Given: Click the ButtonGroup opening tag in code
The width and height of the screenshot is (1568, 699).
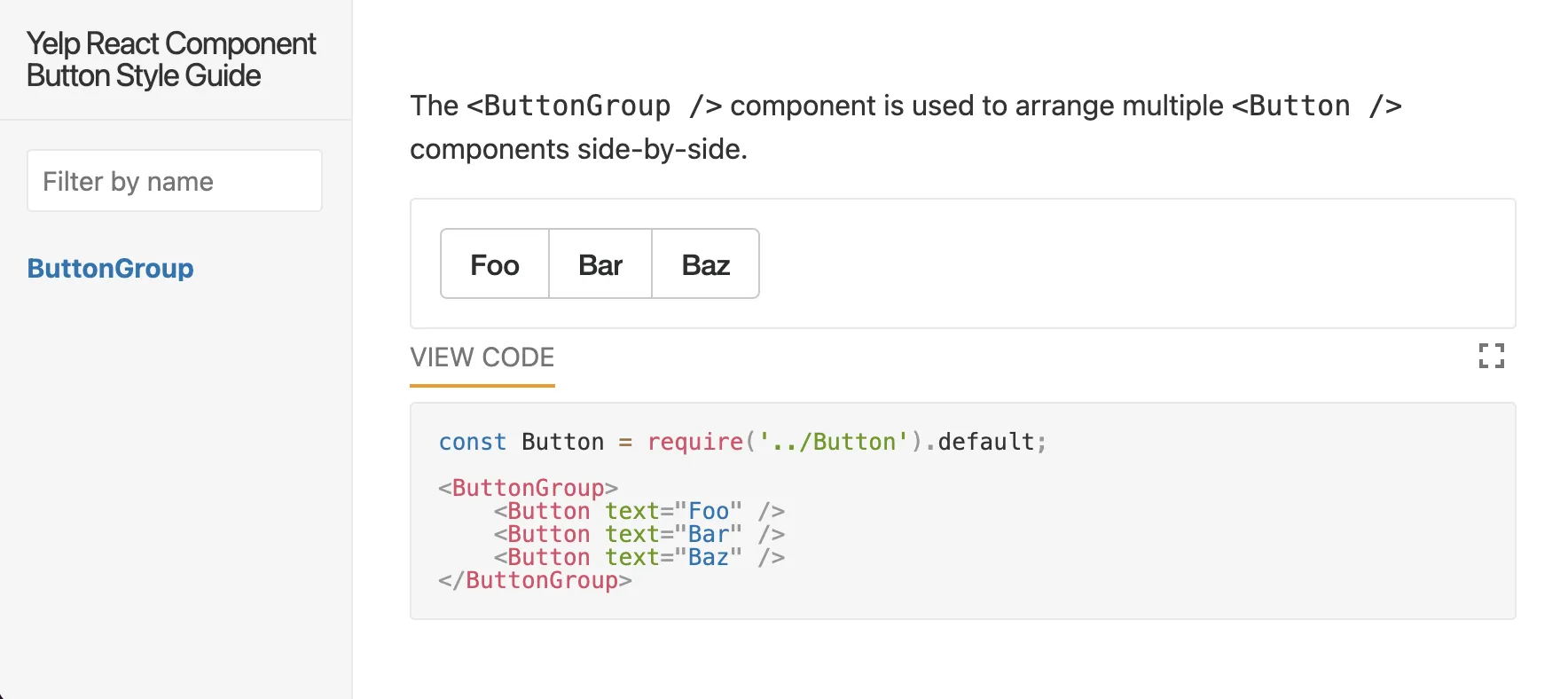Looking at the screenshot, I should tap(528, 487).
